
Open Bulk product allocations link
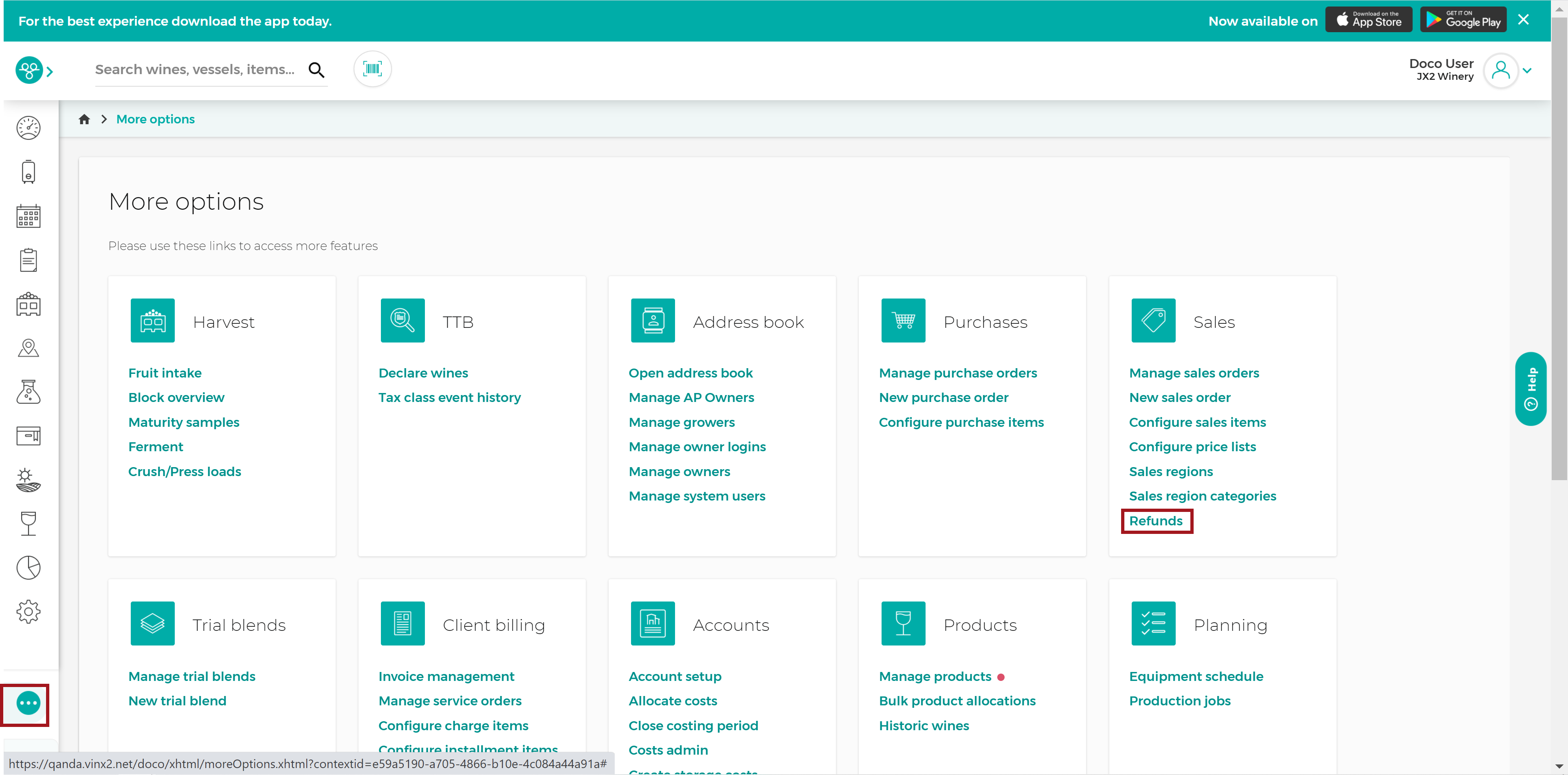click(957, 701)
